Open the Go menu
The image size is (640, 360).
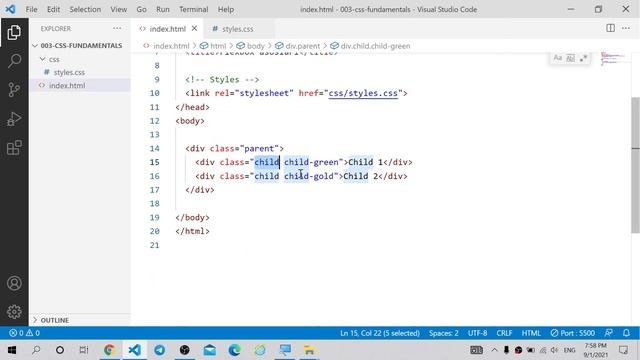(141, 9)
